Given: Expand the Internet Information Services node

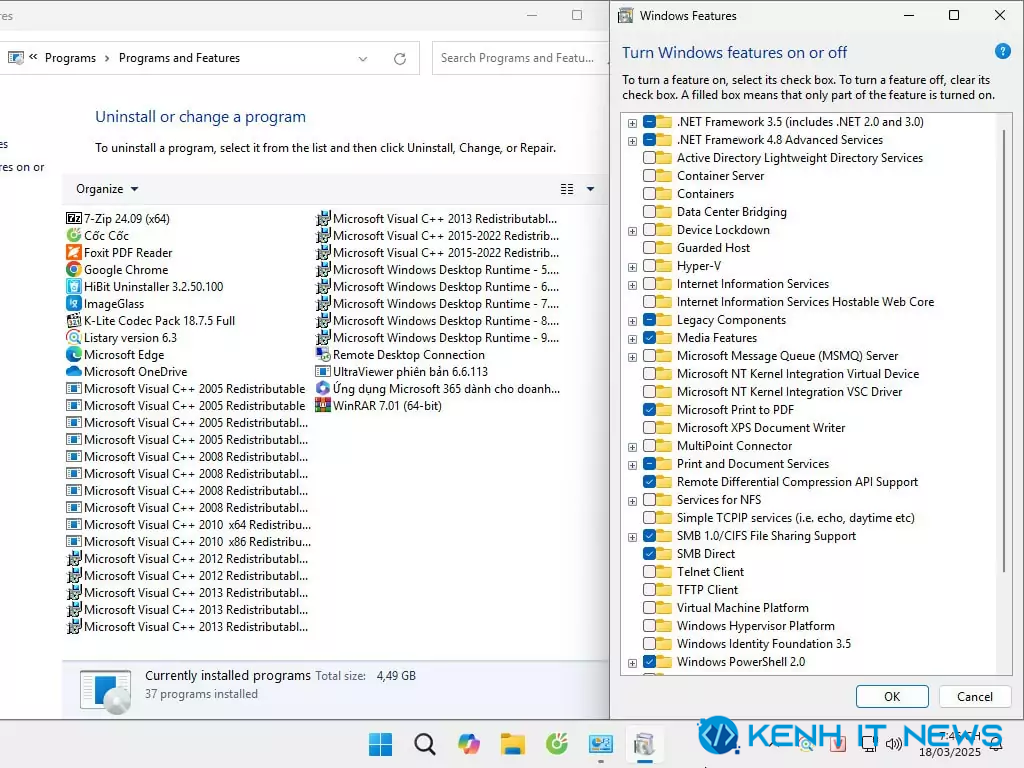Looking at the screenshot, I should (x=632, y=285).
